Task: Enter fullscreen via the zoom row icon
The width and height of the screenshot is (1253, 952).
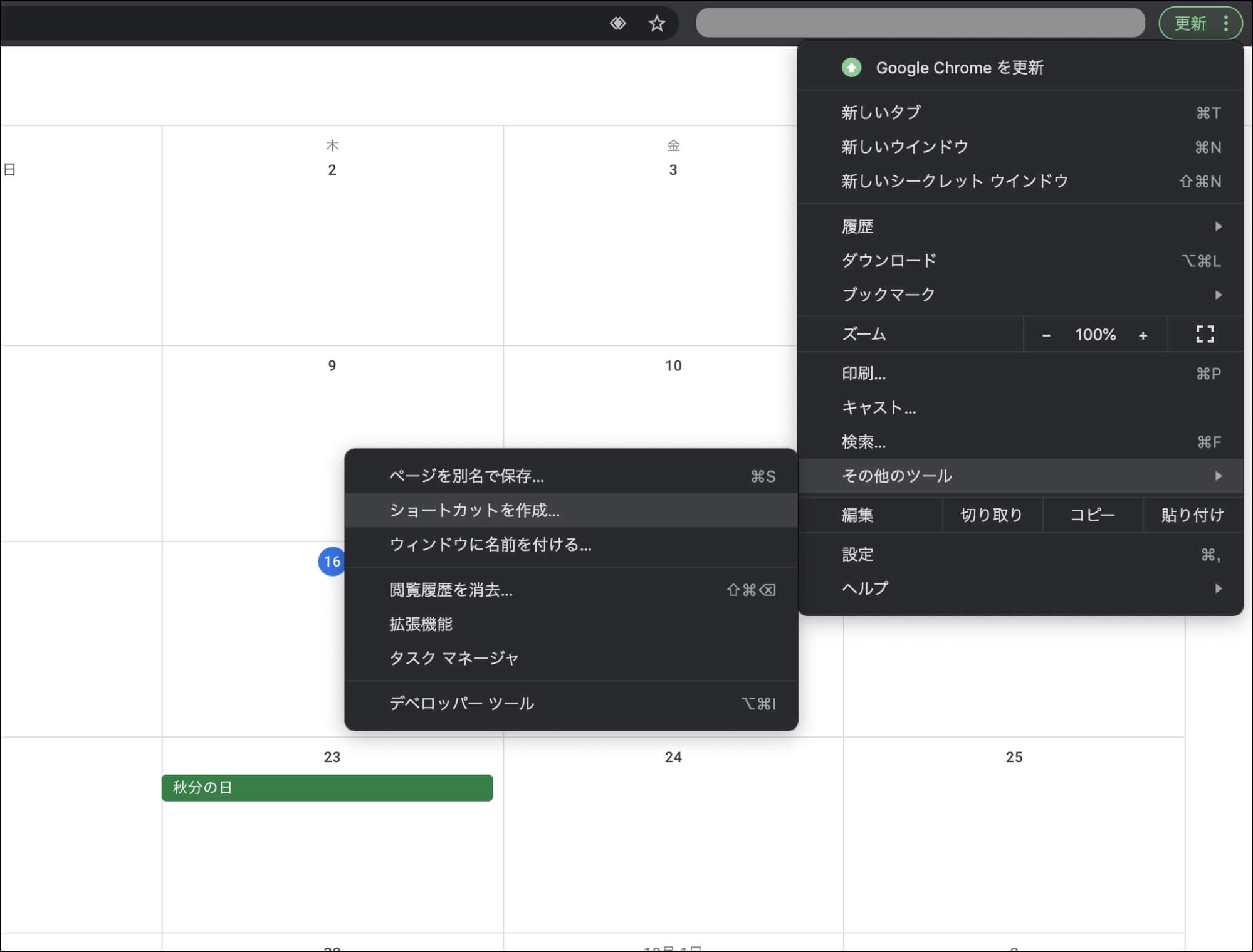Action: pyautogui.click(x=1203, y=335)
